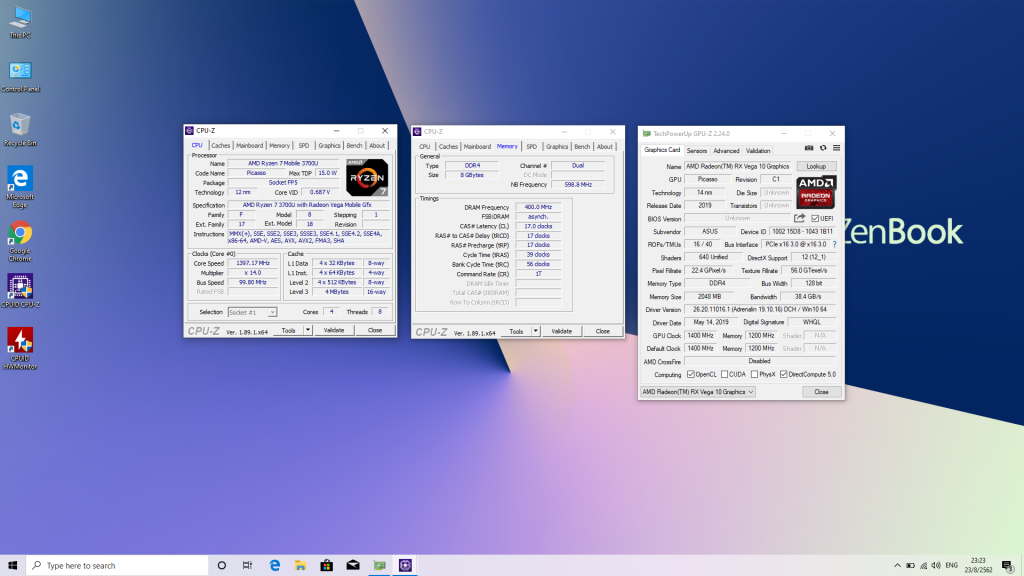Open Mainboard tab in first CPU-Z window
This screenshot has width=1024, height=576.
pyautogui.click(x=249, y=146)
